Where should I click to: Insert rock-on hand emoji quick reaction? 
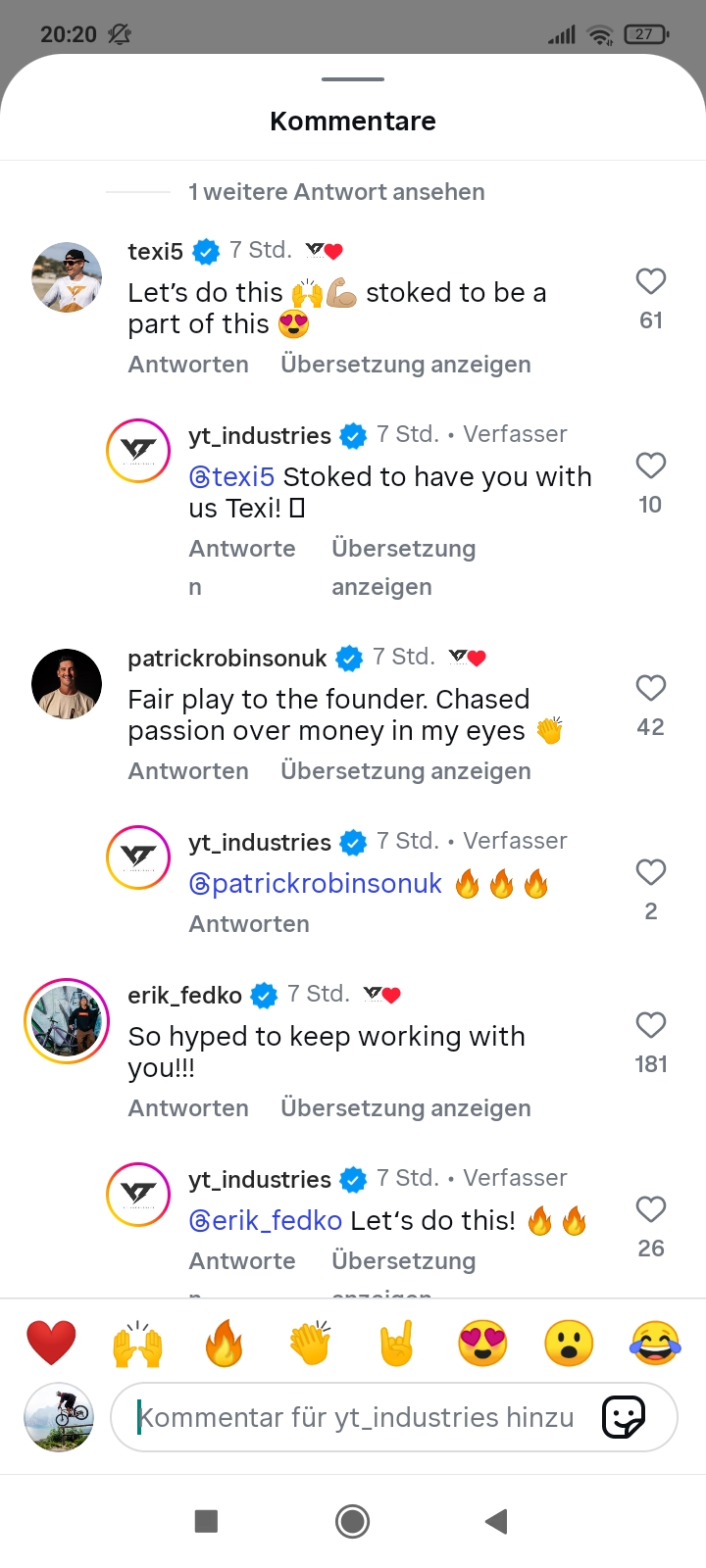[x=396, y=1343]
